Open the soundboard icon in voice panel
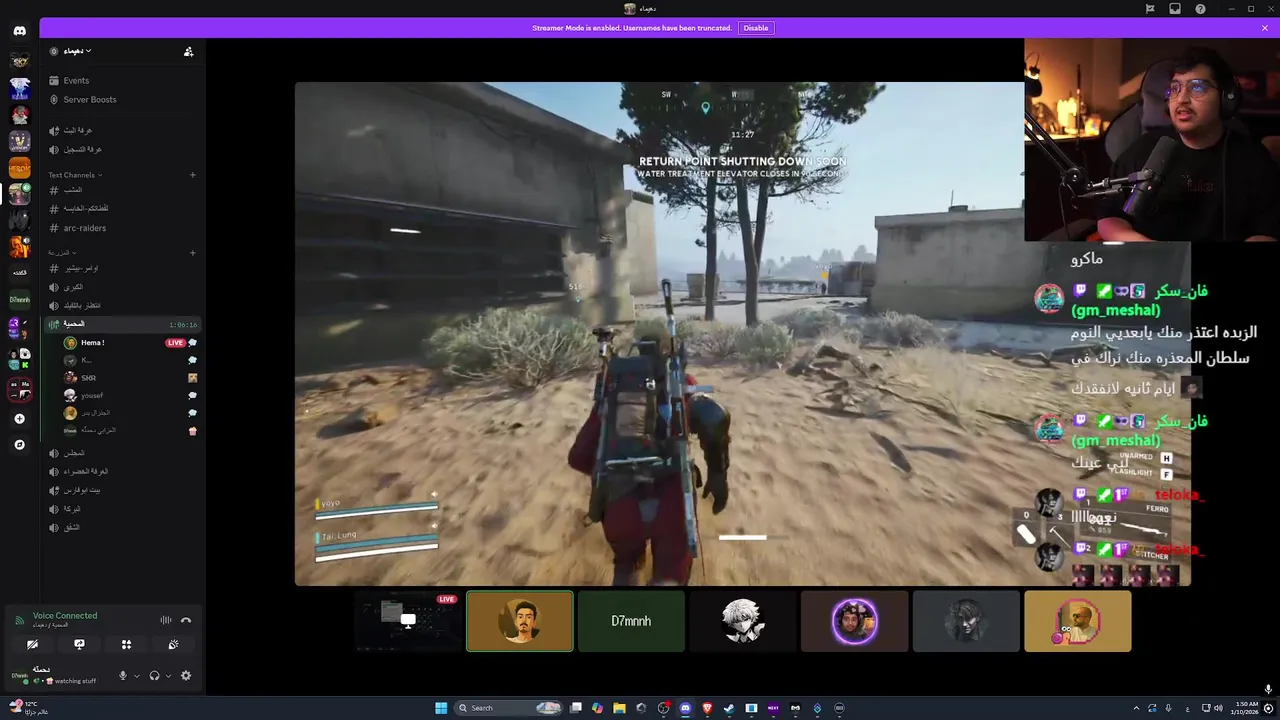 coord(173,645)
